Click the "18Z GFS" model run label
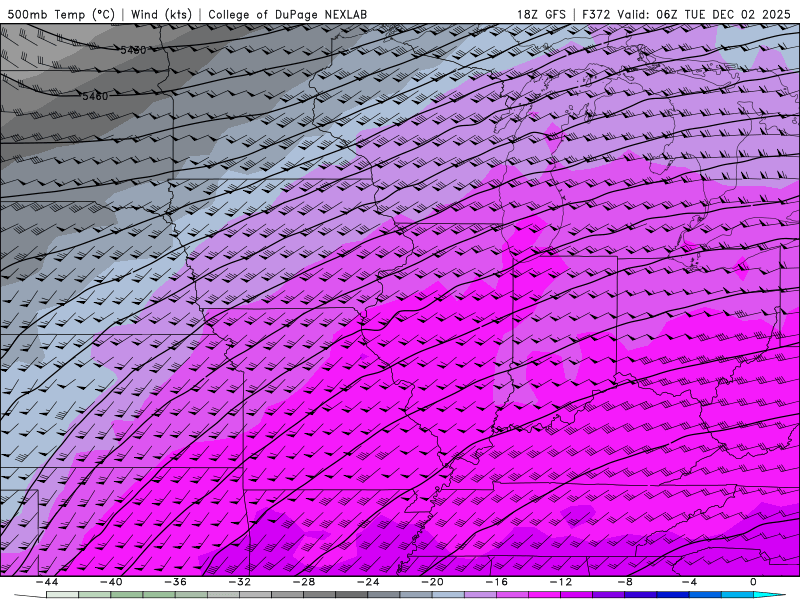 pos(541,14)
